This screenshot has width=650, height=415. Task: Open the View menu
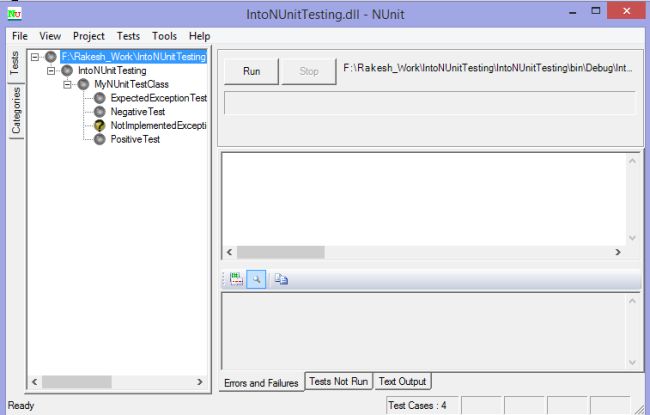(50, 36)
